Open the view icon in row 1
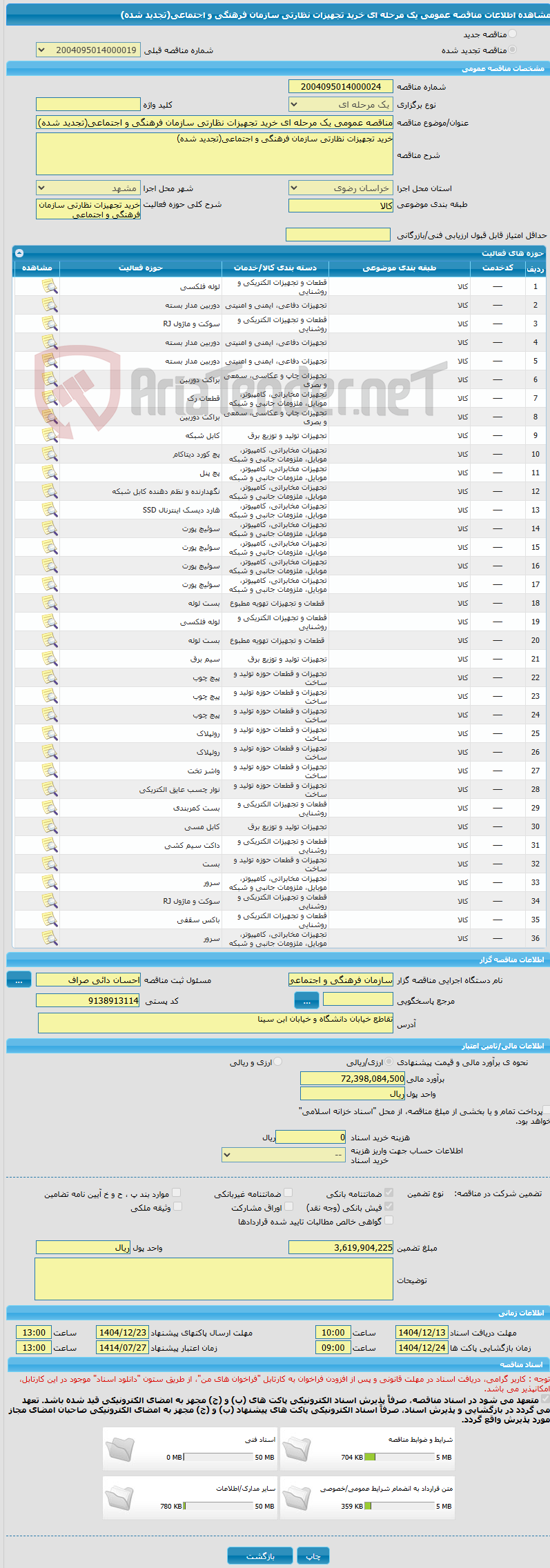 pyautogui.click(x=50, y=286)
